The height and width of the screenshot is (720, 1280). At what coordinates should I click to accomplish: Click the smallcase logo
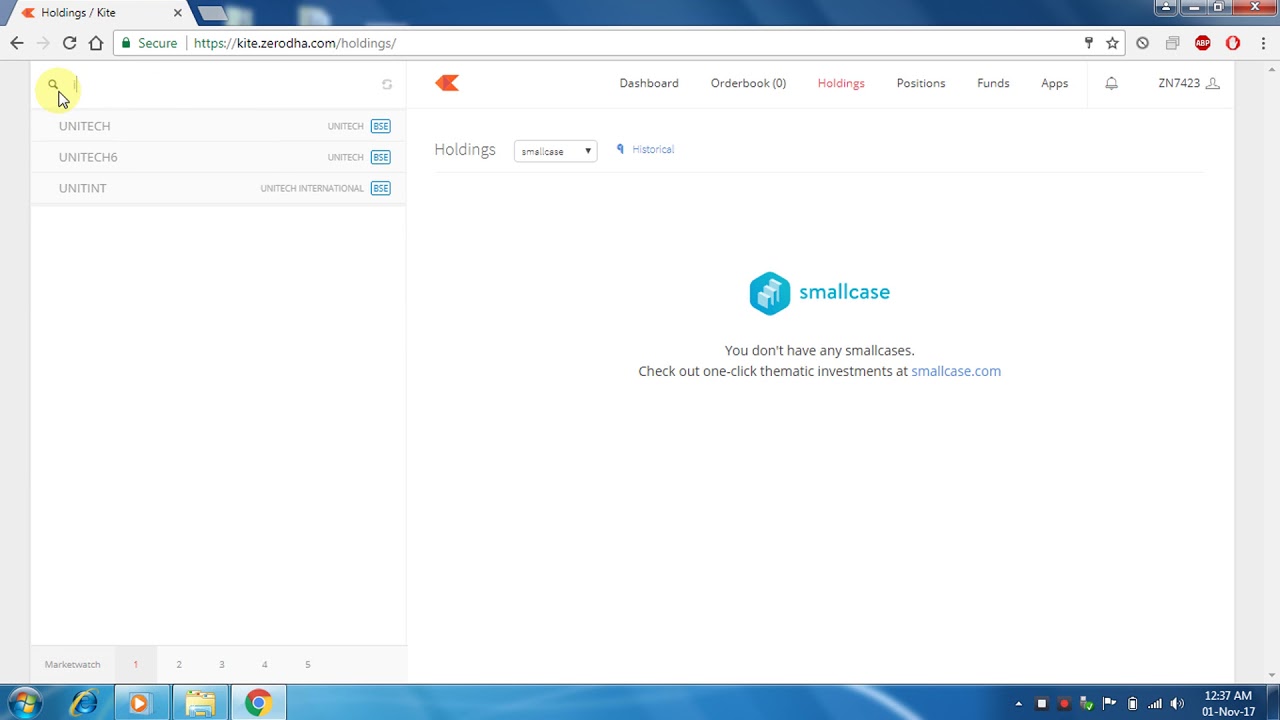[819, 293]
